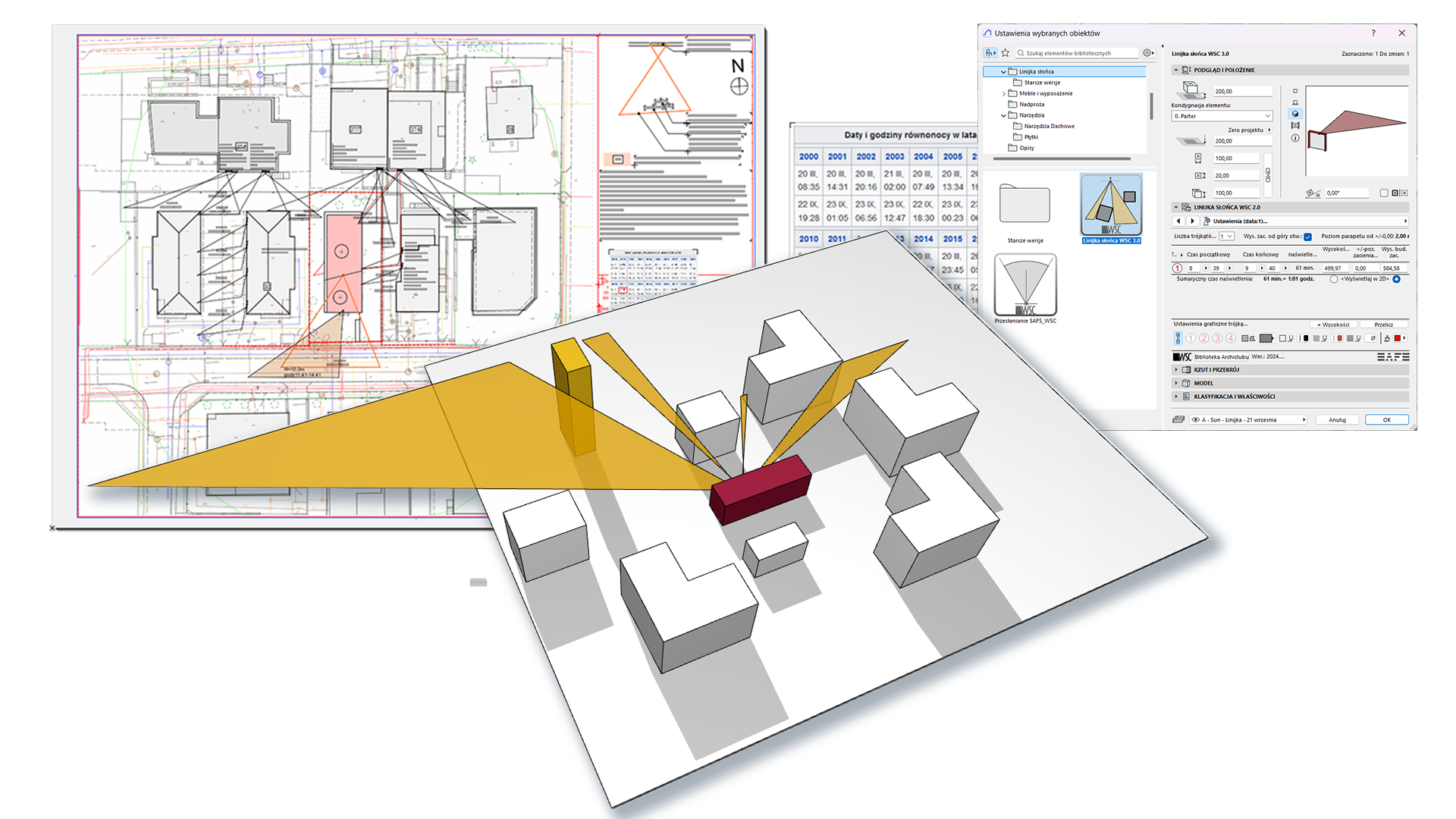Image resolution: width=1456 pixels, height=819 pixels.
Task: Collapse the PODGLĄD I POŁOŻENIE section
Action: coord(1176,70)
